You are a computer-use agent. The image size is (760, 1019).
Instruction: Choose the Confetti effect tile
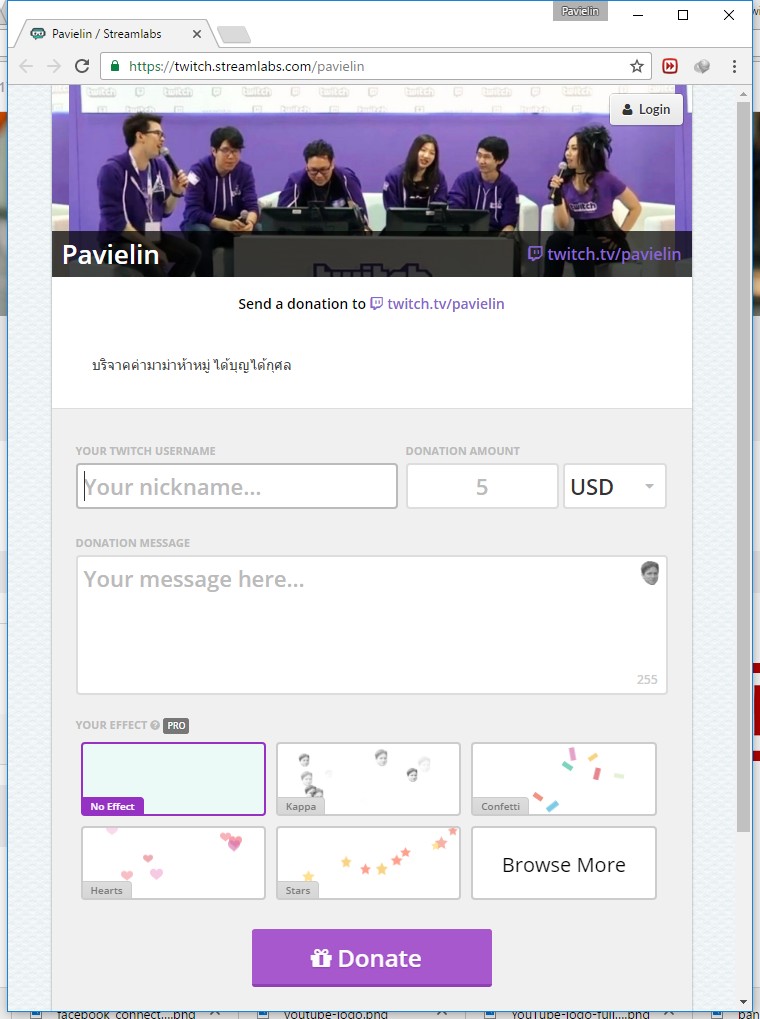tap(564, 779)
